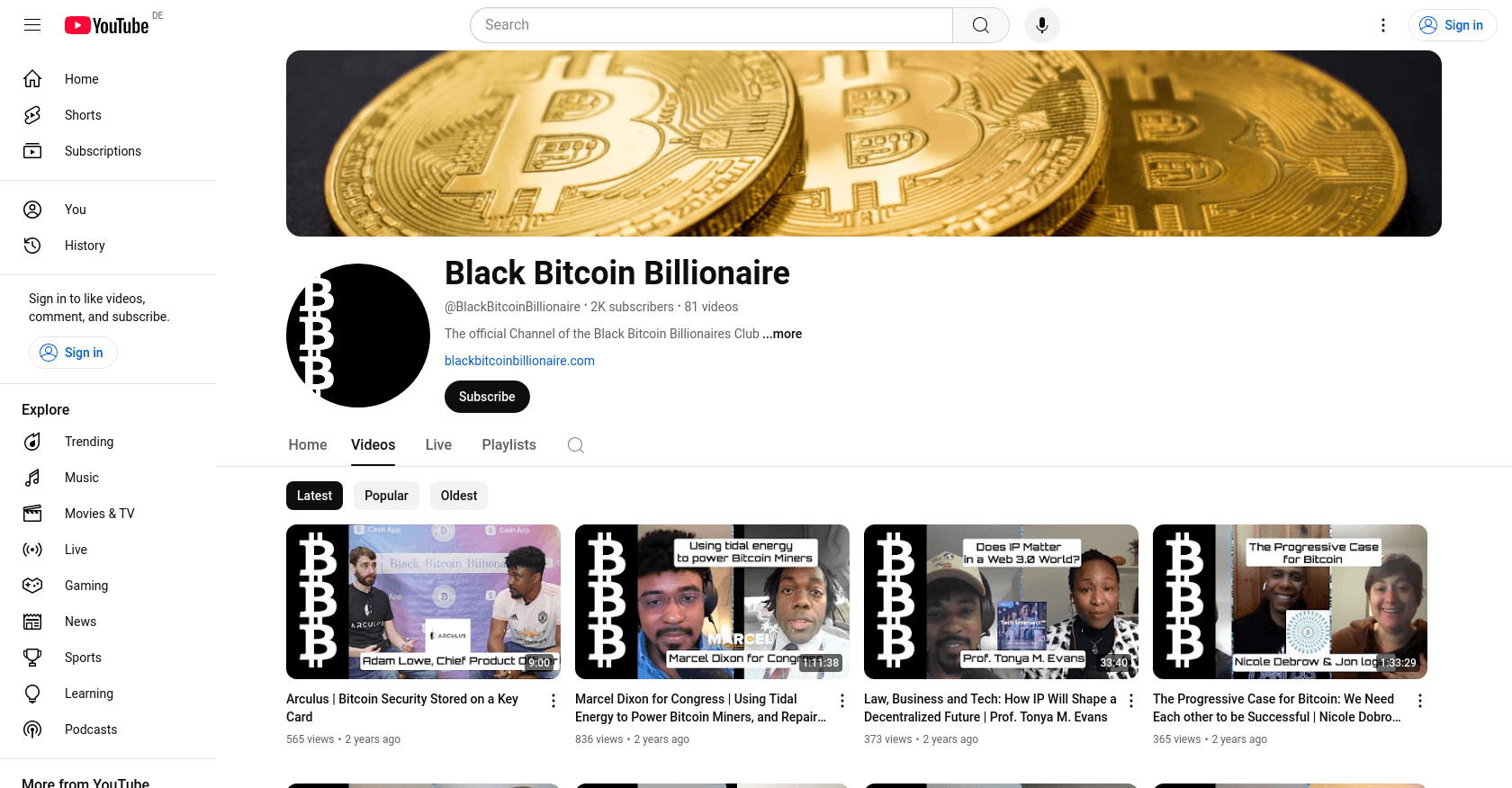
Task: Switch to the channel Live tab
Action: [x=438, y=445]
